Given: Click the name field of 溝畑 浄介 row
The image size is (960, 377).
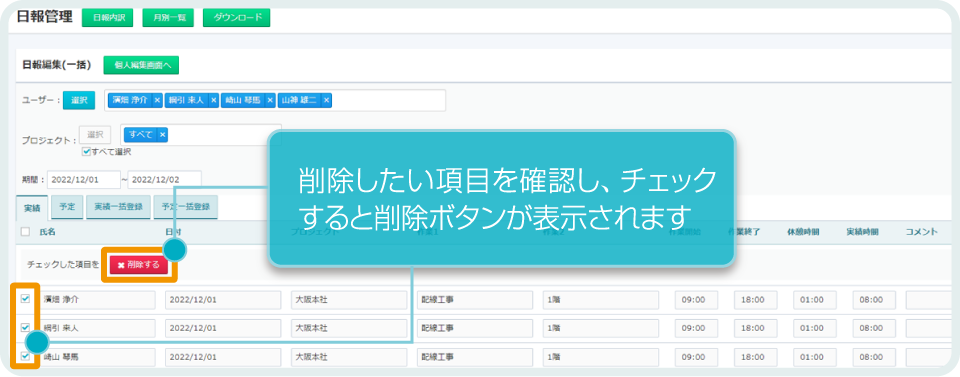Looking at the screenshot, I should point(97,300).
